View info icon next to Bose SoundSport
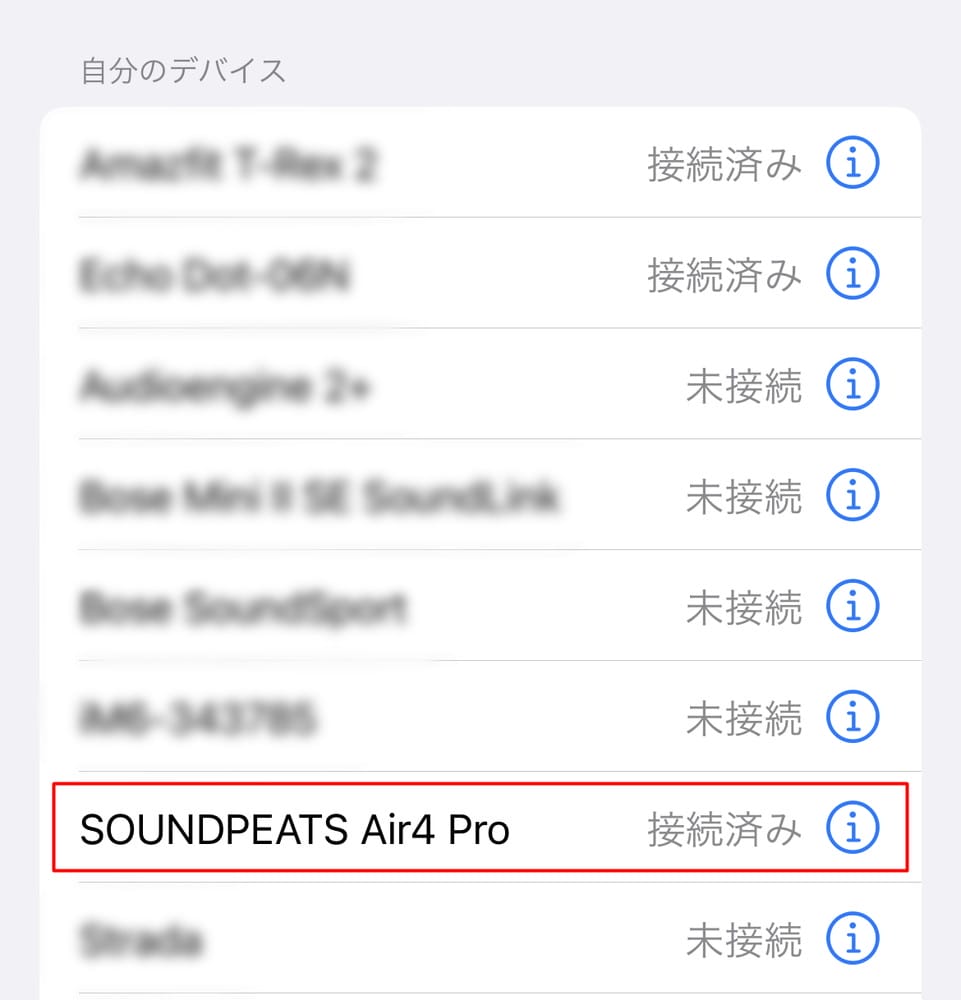Screen dimensions: 961x1000 [853, 605]
